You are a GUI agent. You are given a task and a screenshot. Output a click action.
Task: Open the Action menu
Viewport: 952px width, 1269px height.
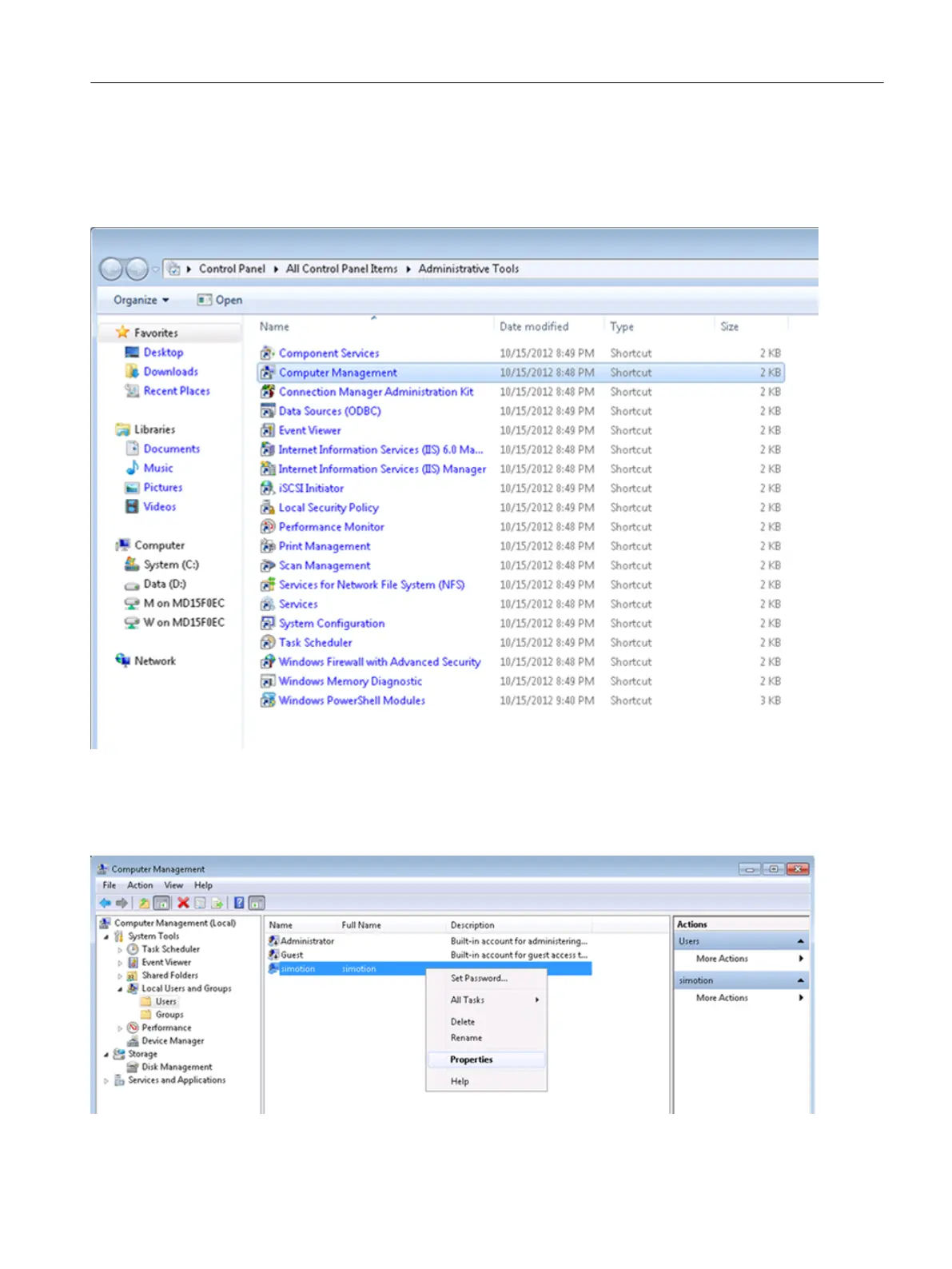(140, 885)
